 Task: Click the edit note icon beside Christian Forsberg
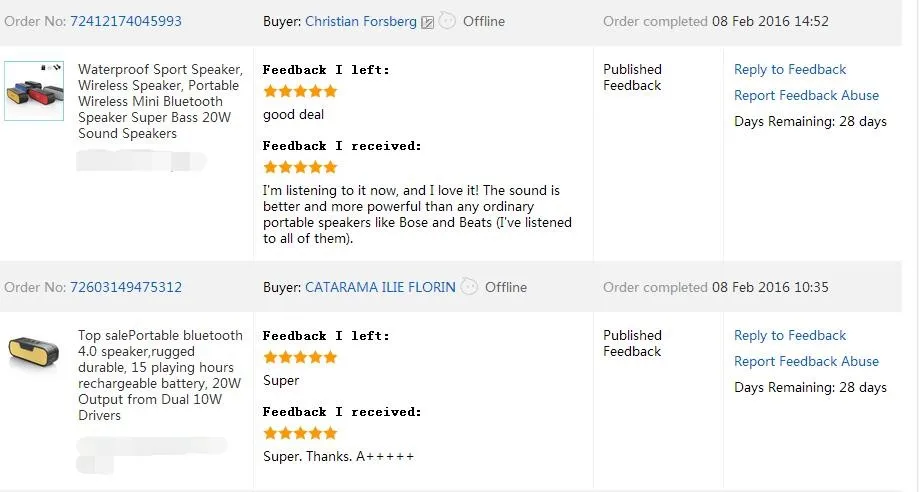pyautogui.click(x=428, y=22)
